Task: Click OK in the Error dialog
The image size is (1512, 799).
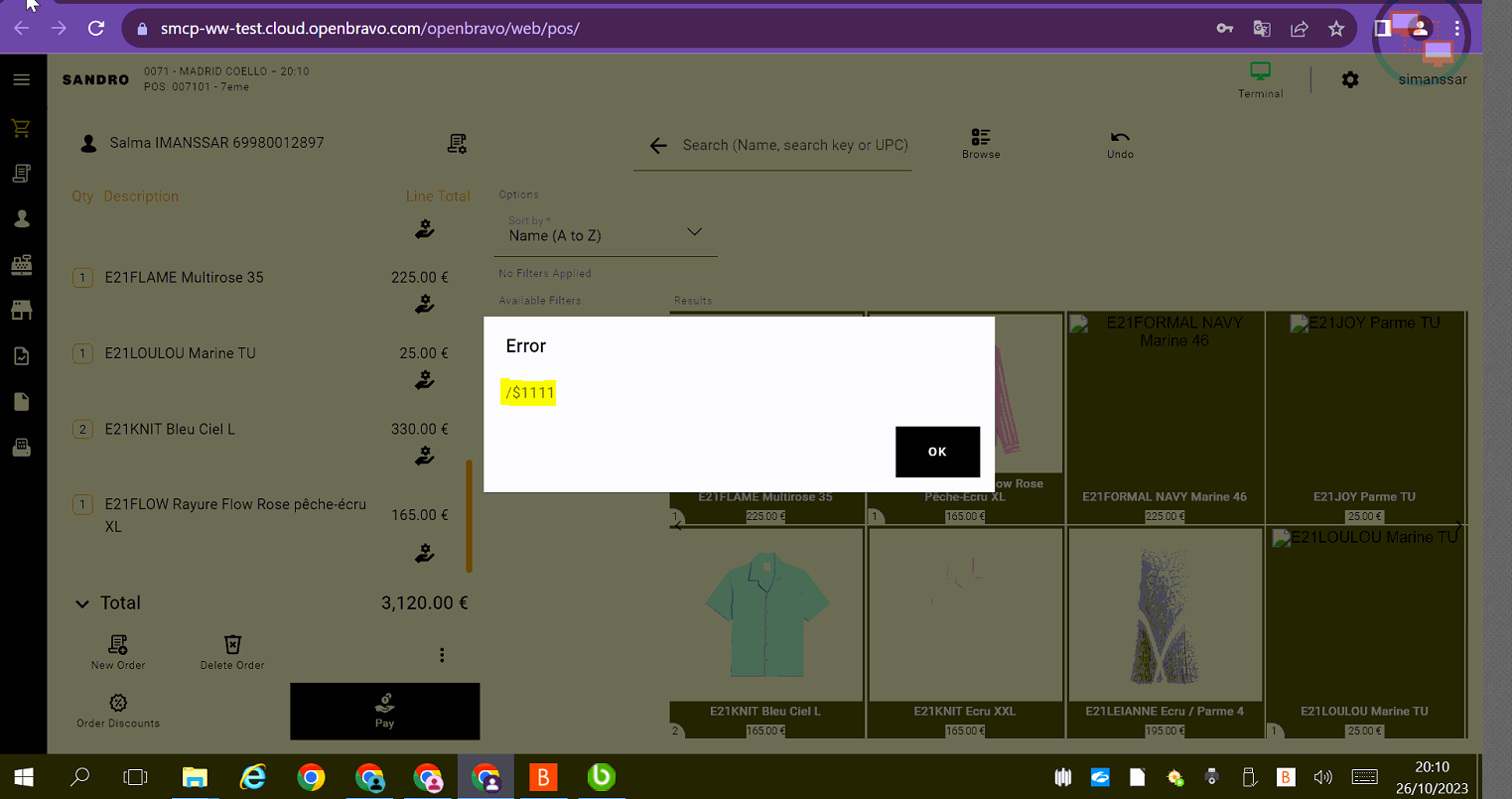Action: (x=937, y=452)
